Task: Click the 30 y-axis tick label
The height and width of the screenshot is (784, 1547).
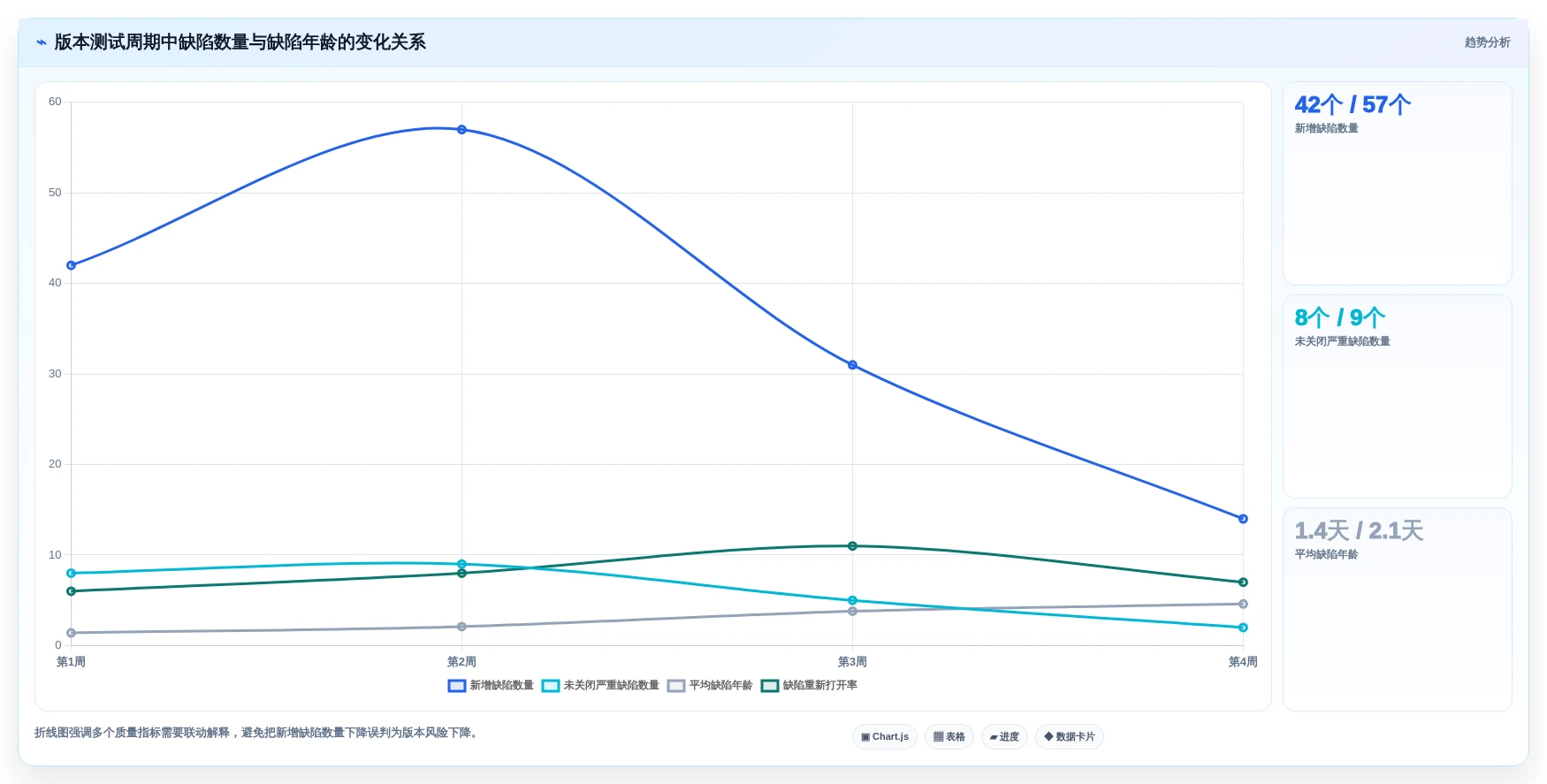Action: coord(55,374)
